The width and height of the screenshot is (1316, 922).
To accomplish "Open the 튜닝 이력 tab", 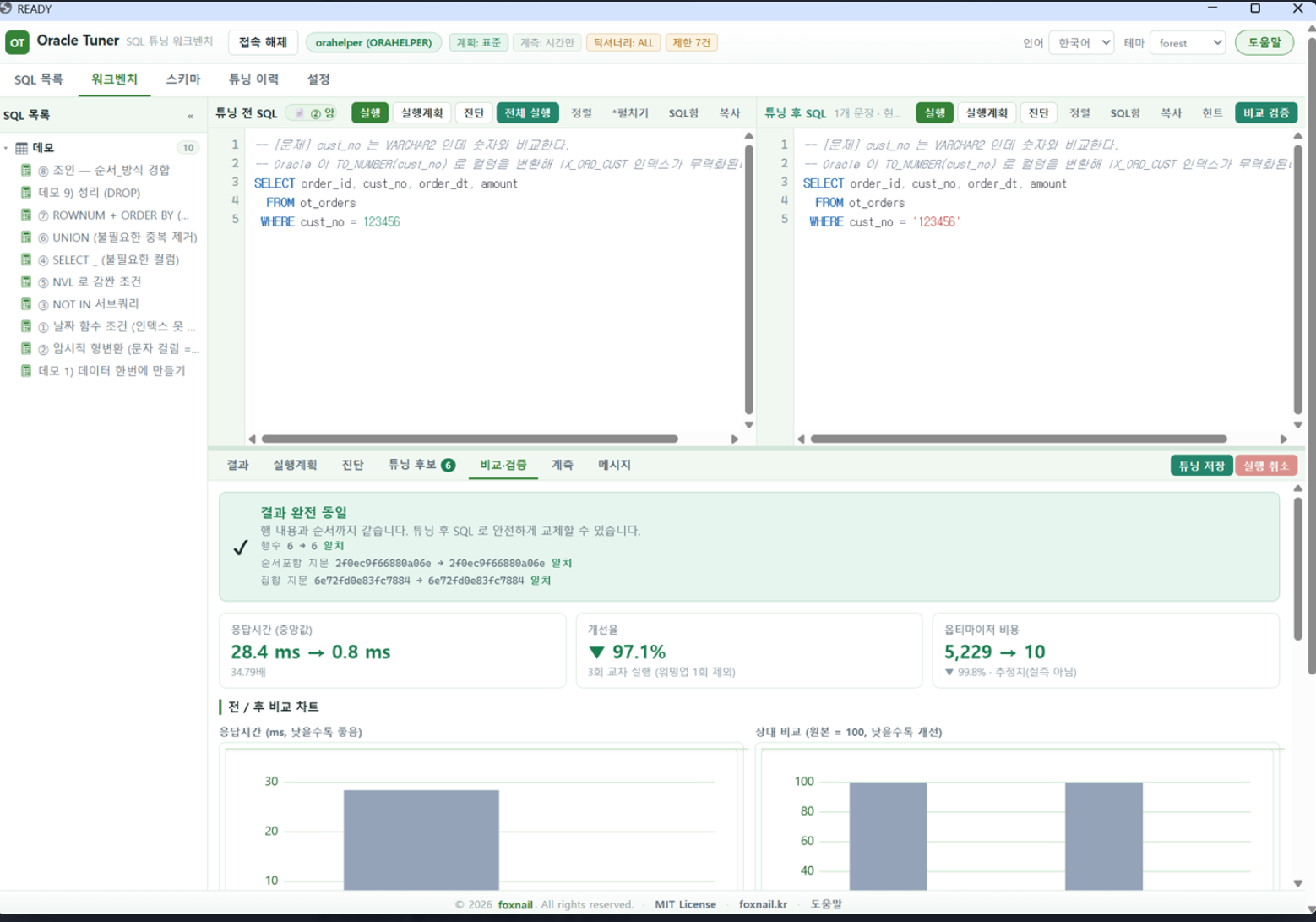I will [x=253, y=79].
